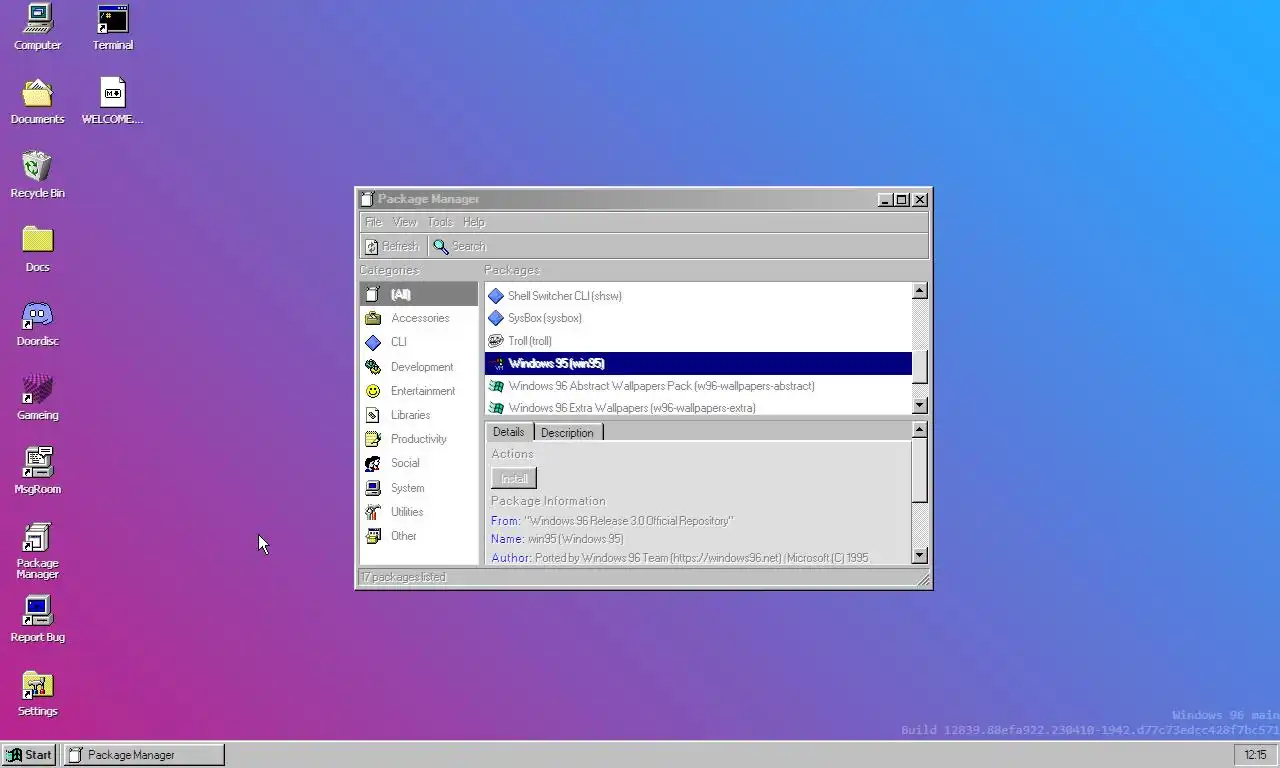Select the Shell Switcher CLI (shsw) package
Screen dimensions: 1280x768
click(x=698, y=296)
